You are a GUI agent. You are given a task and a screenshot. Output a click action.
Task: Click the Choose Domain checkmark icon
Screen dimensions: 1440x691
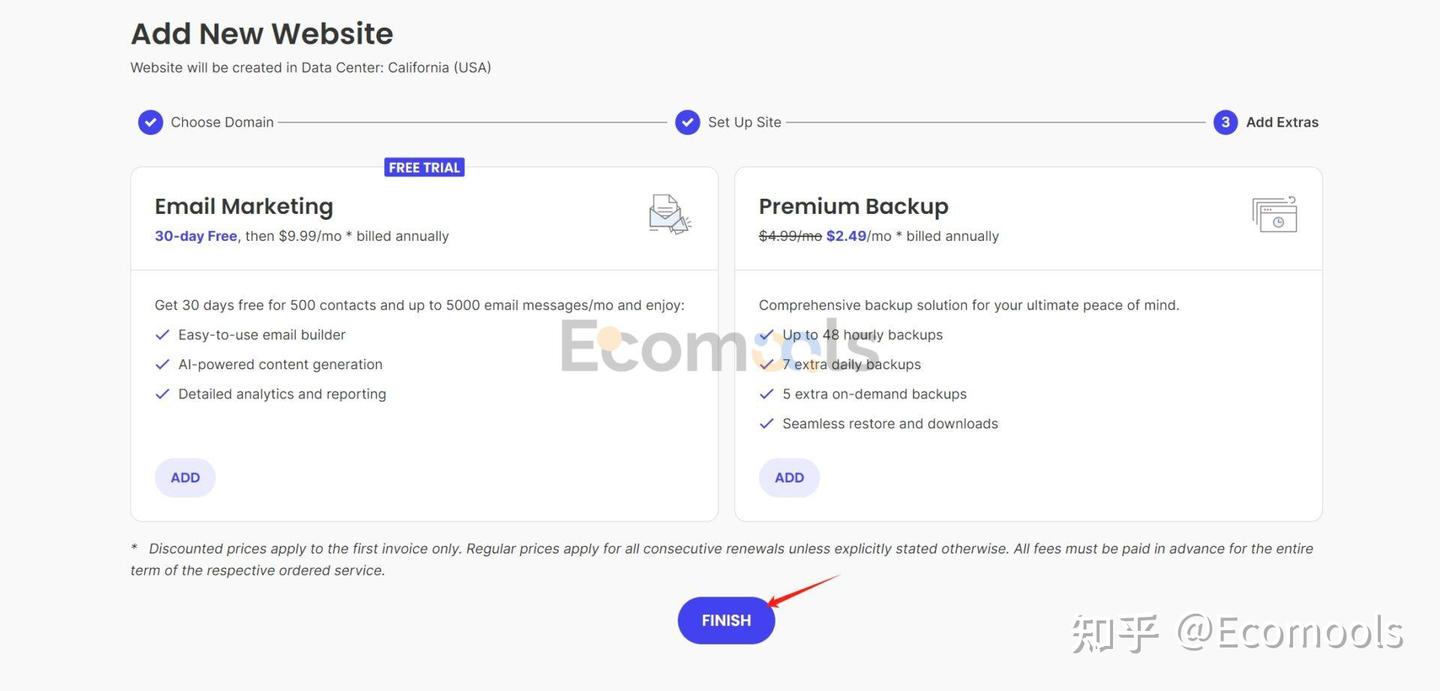click(x=150, y=122)
